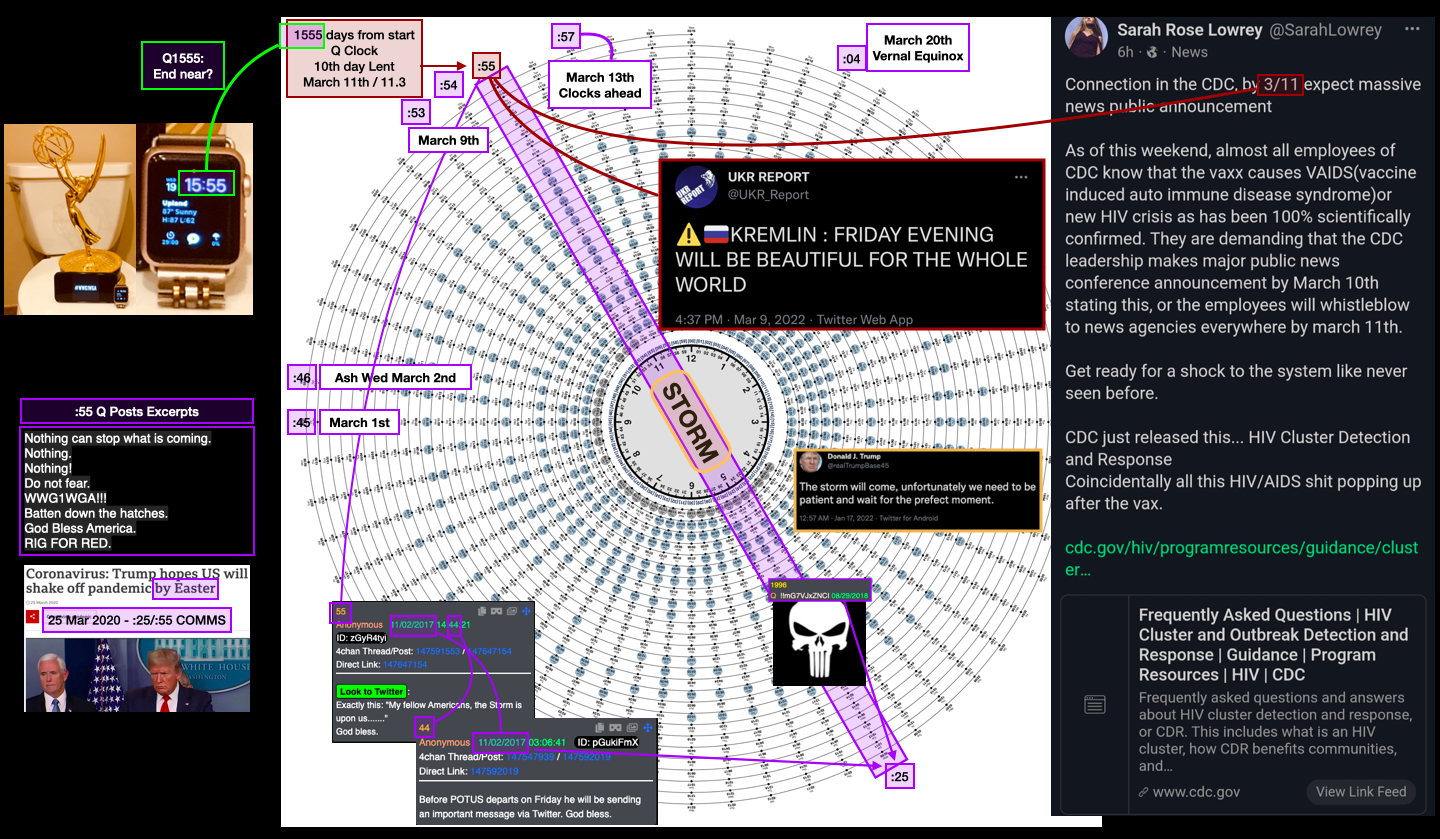
Task: Click the View Link Feed button
Action: 1361,791
